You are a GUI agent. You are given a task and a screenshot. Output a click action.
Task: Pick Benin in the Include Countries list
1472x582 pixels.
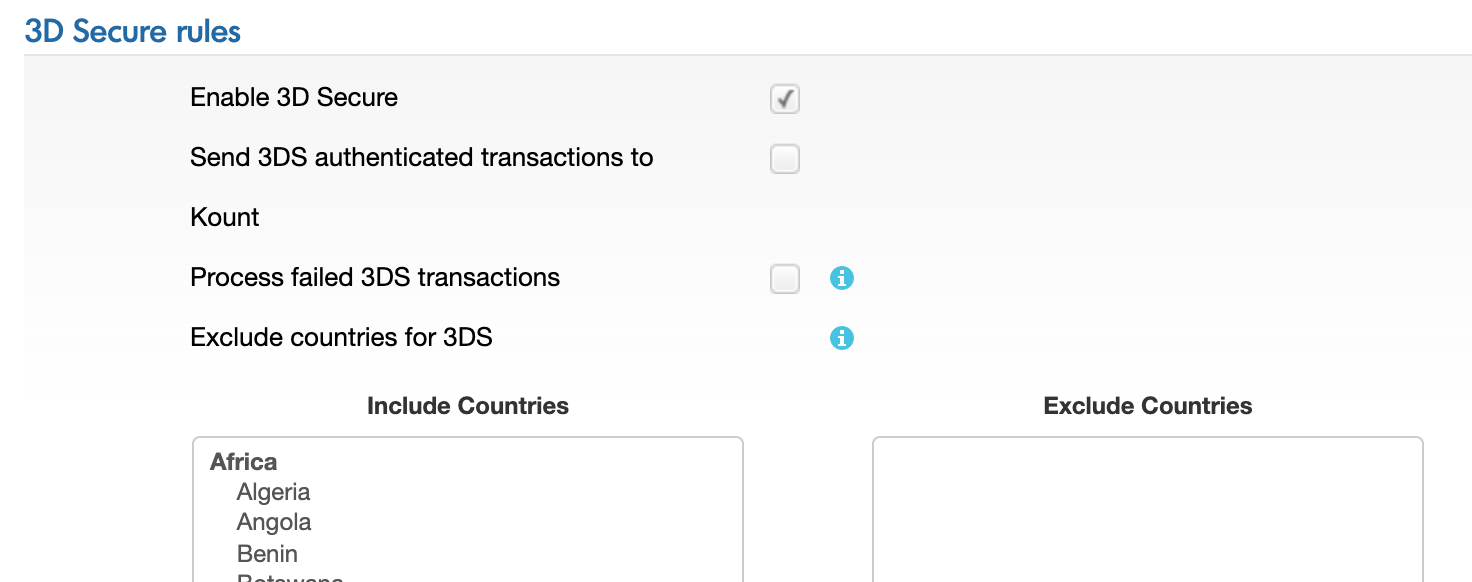267,553
